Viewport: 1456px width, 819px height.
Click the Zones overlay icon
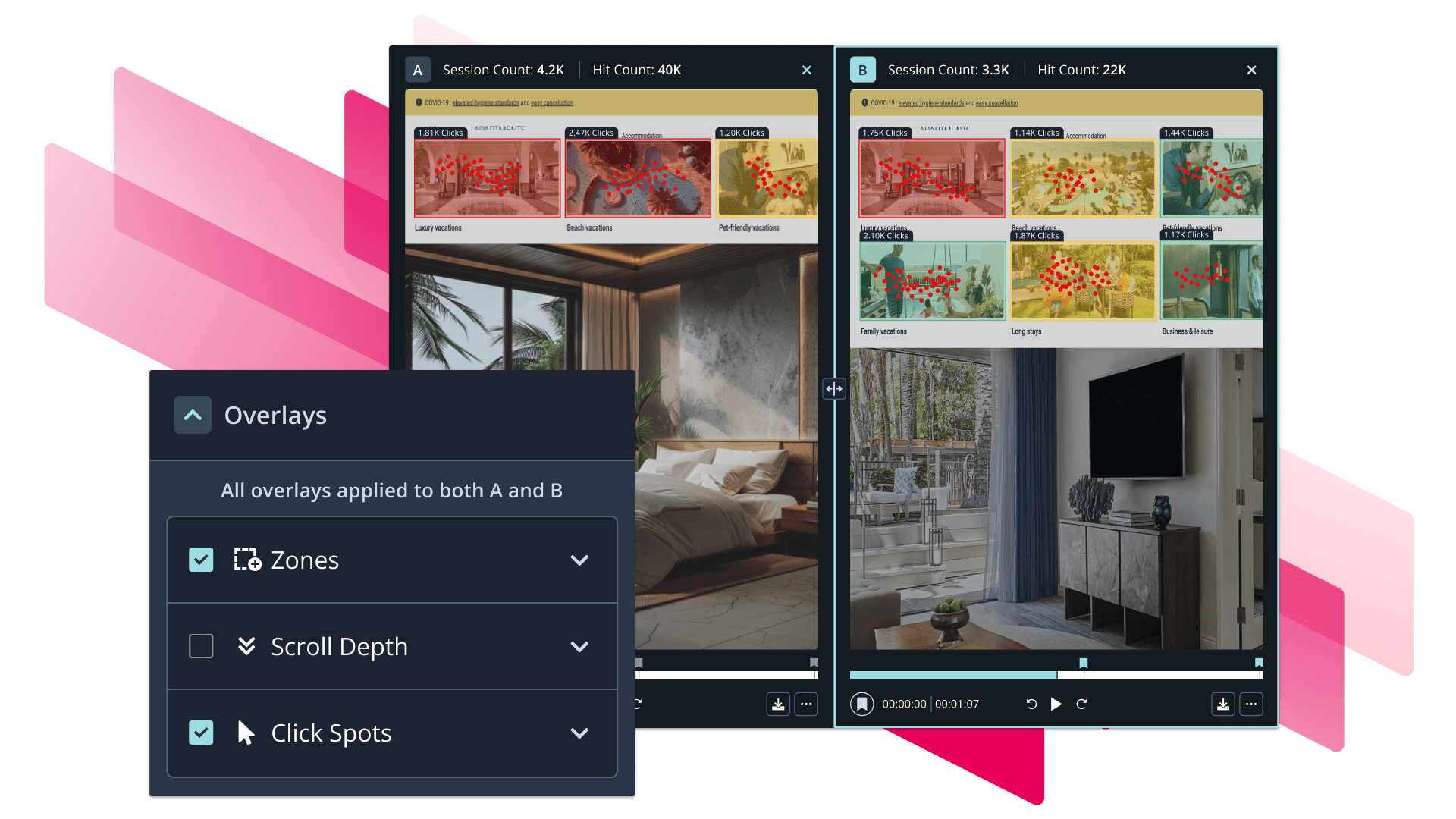point(245,560)
